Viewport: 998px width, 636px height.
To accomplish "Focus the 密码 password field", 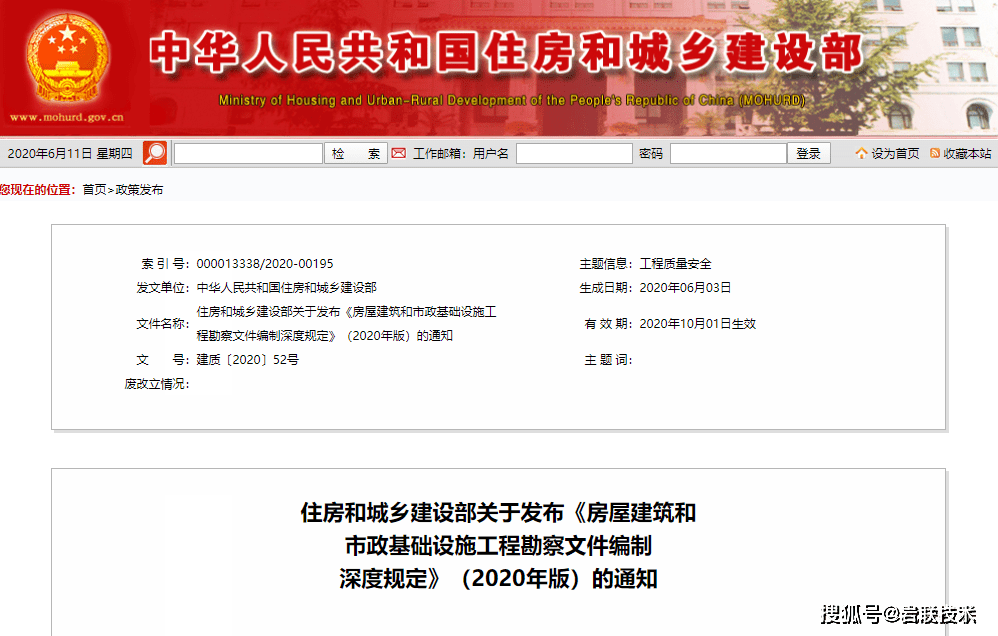I will 728,153.
